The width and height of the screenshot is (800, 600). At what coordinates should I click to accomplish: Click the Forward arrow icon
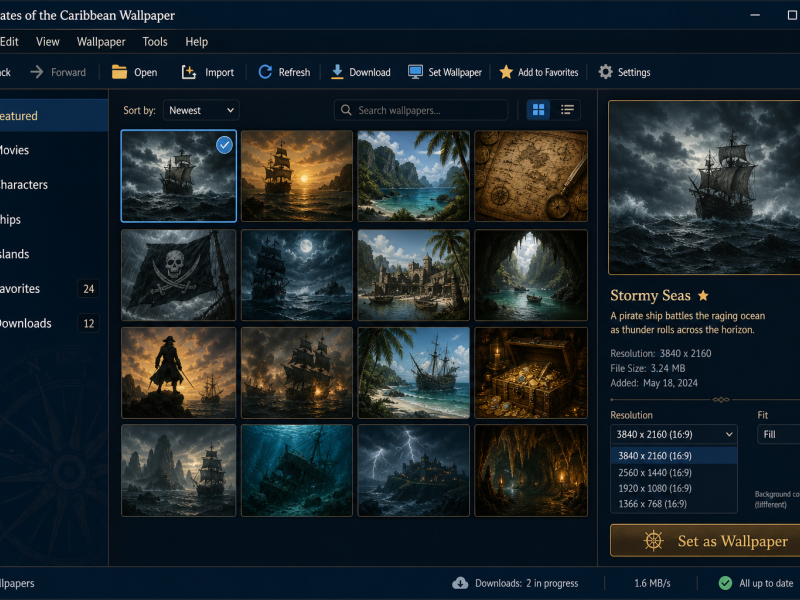(37, 72)
